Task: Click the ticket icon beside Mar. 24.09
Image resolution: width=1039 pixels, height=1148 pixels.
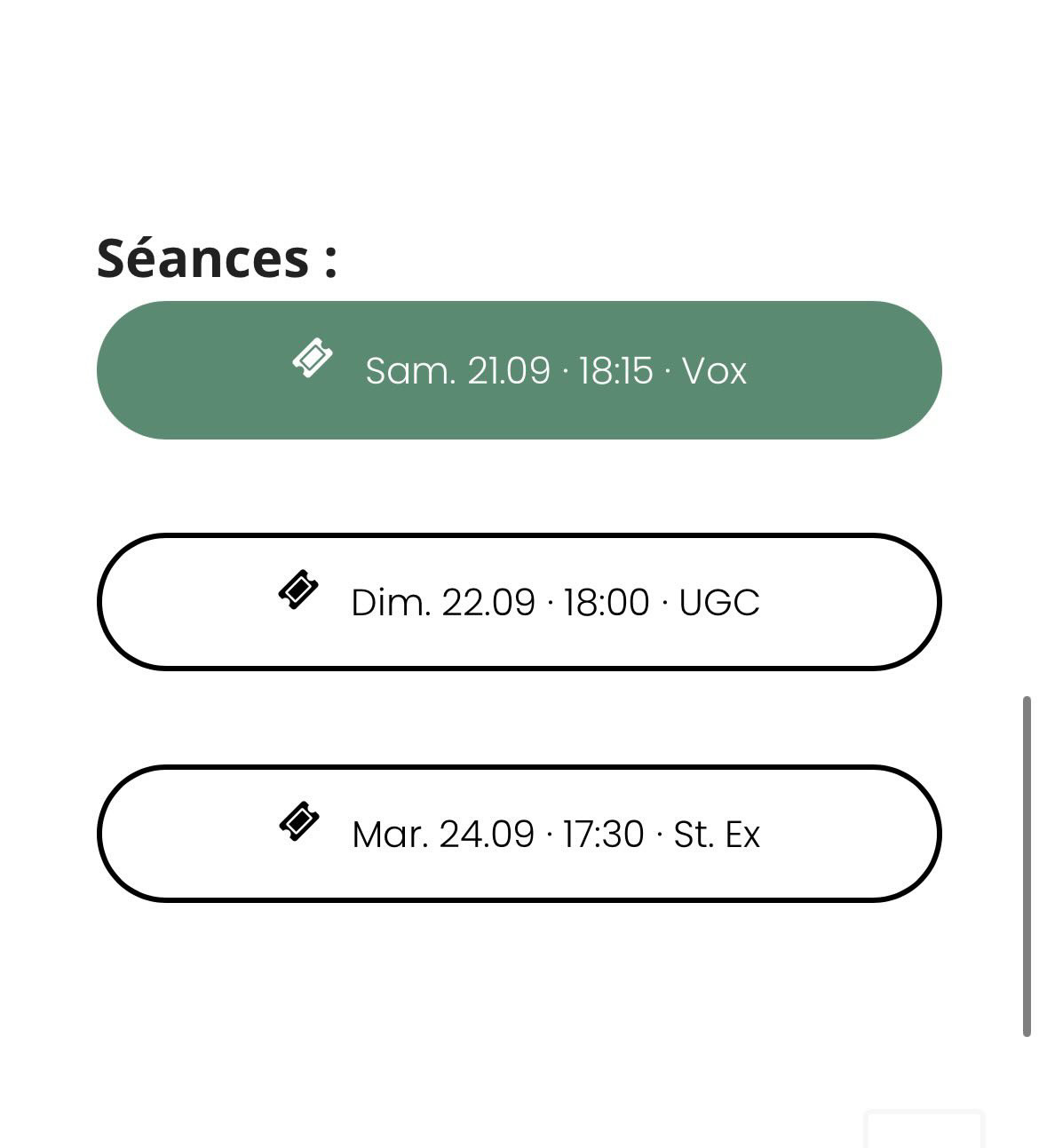Action: point(299,822)
